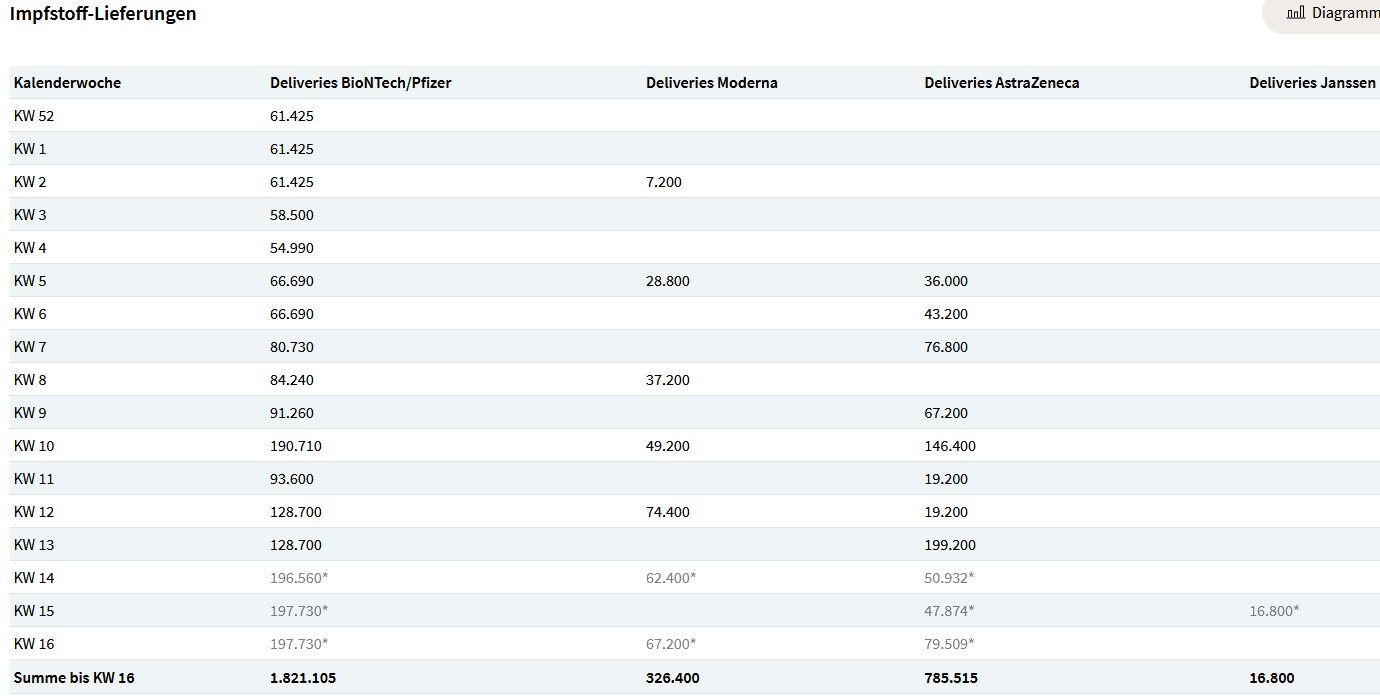The image size is (1380, 700).
Task: Select BioNTech value 58.500 in KW 3
Action: [x=292, y=215]
